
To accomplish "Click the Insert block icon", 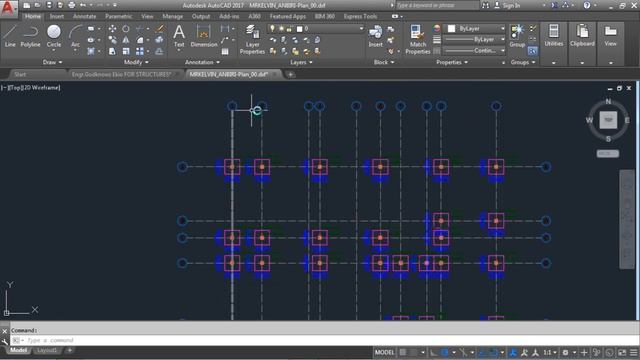I will pyautogui.click(x=376, y=36).
